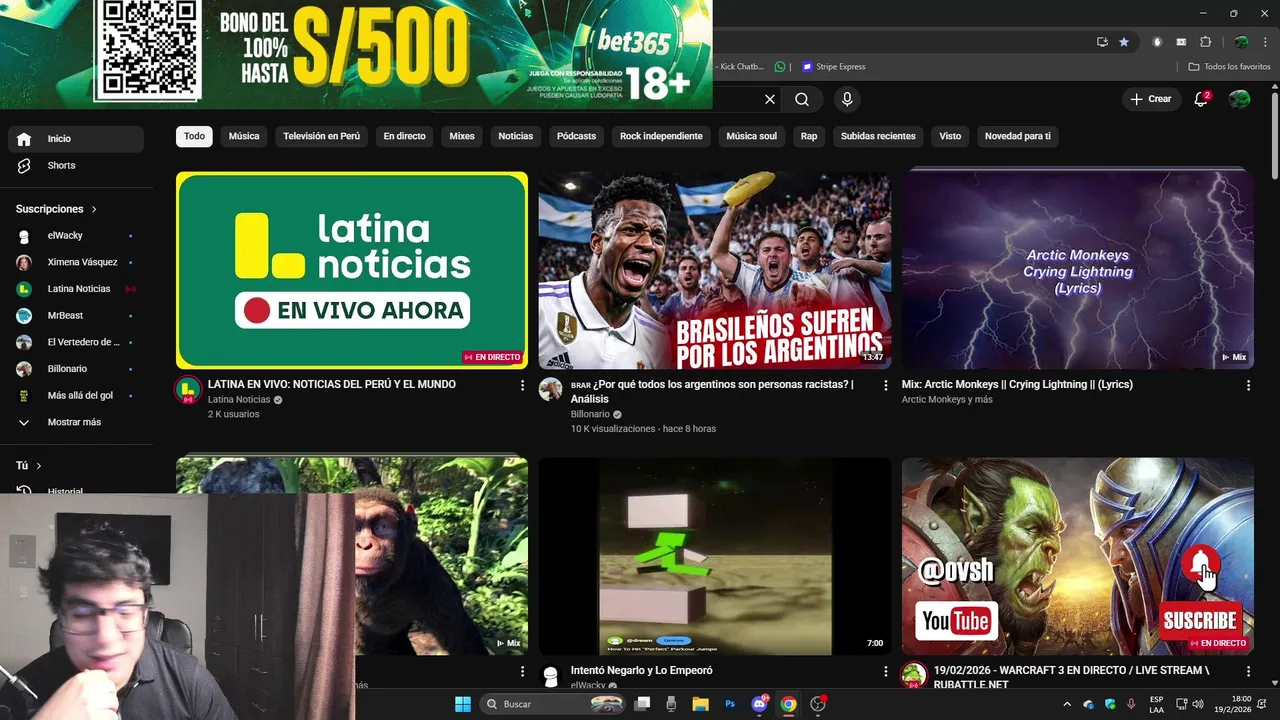Expand Mostrar más in subscriptions
Image resolution: width=1280 pixels, height=720 pixels.
76,422
